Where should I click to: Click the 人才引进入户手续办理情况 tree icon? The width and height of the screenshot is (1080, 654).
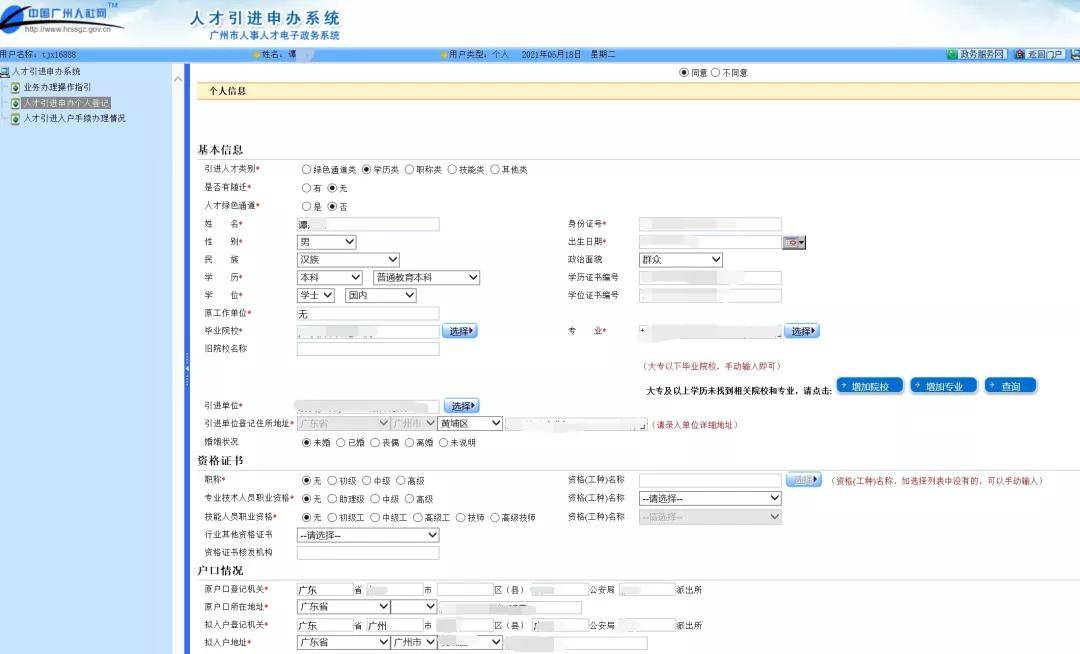15,119
